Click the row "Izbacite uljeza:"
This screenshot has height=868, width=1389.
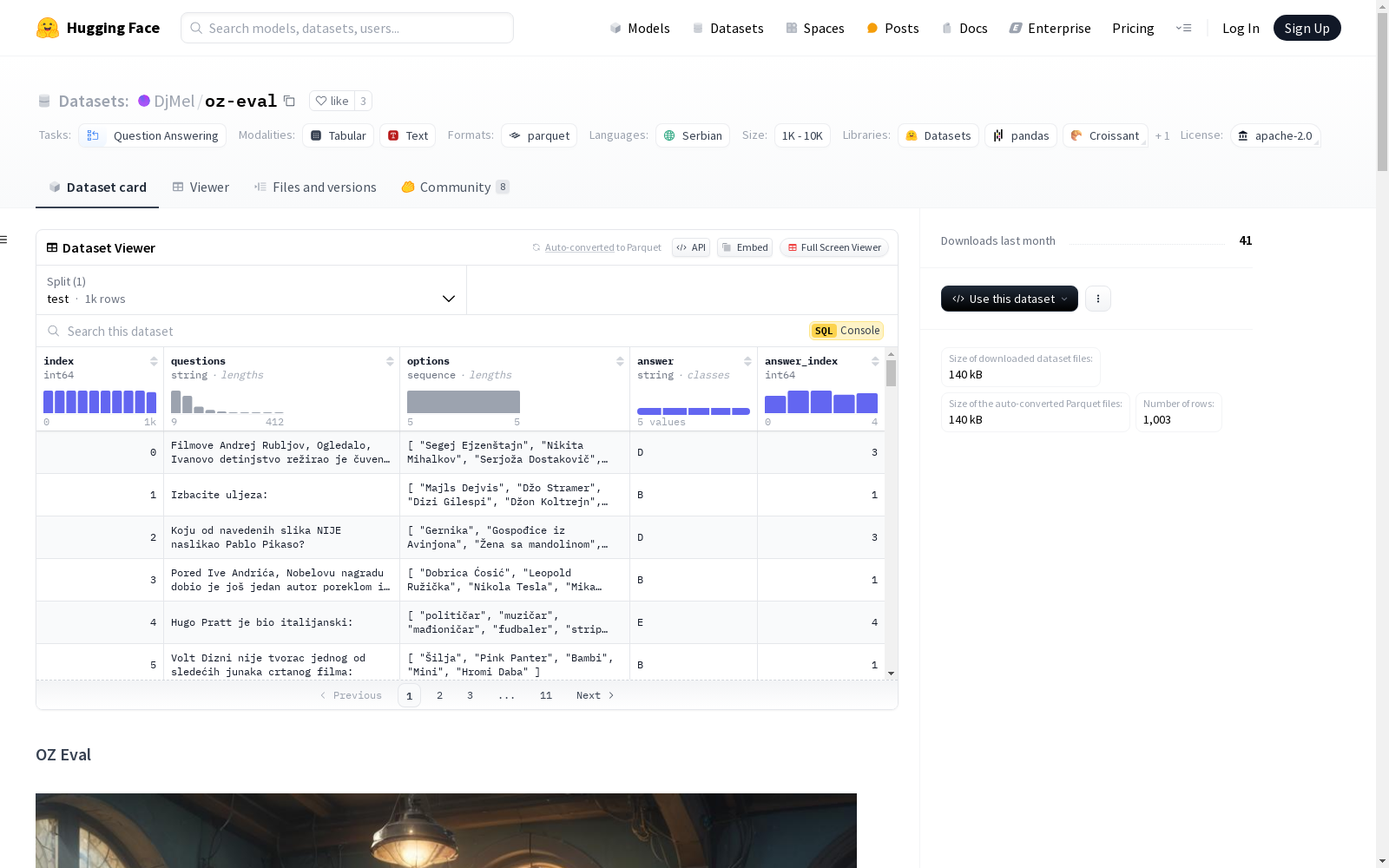click(x=460, y=495)
